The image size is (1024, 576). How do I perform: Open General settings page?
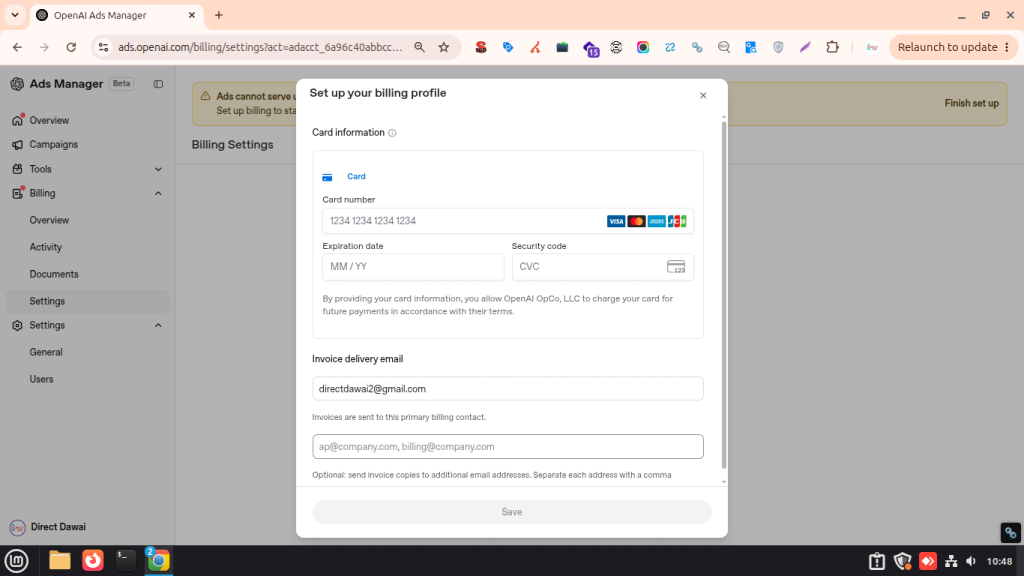(x=46, y=352)
